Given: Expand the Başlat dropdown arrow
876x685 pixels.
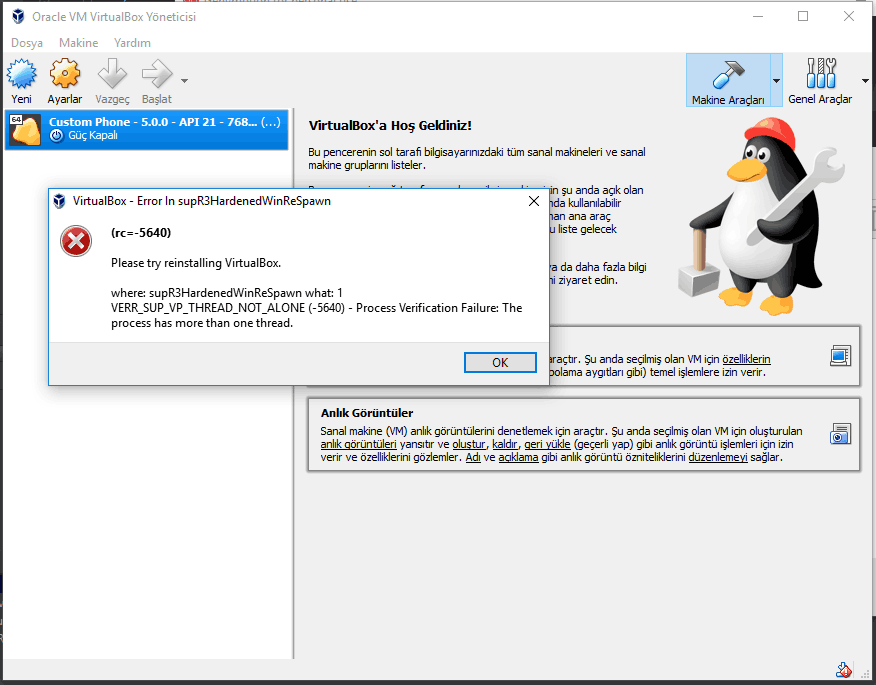Looking at the screenshot, I should click(x=184, y=81).
